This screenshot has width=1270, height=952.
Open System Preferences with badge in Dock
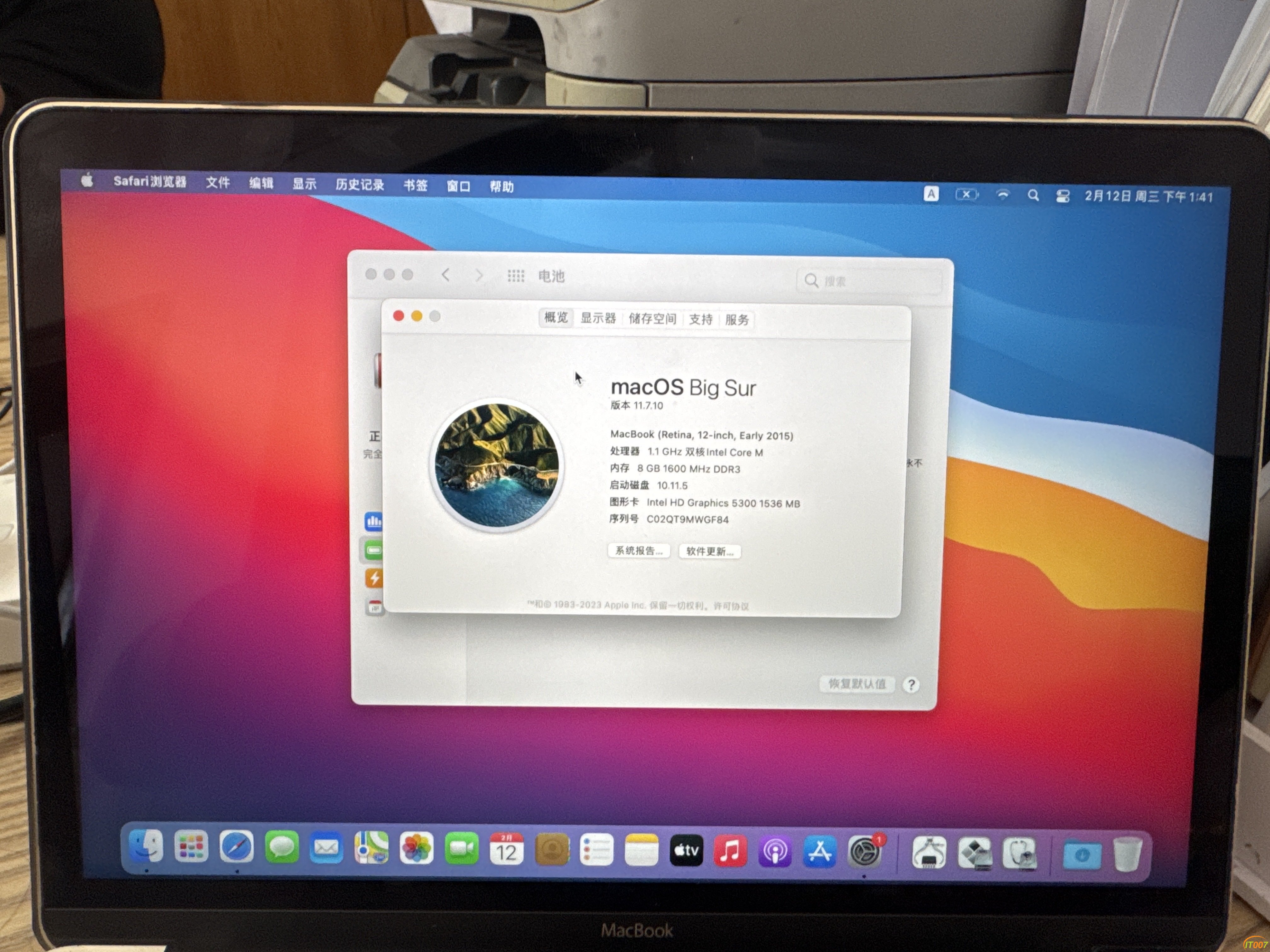pyautogui.click(x=865, y=852)
